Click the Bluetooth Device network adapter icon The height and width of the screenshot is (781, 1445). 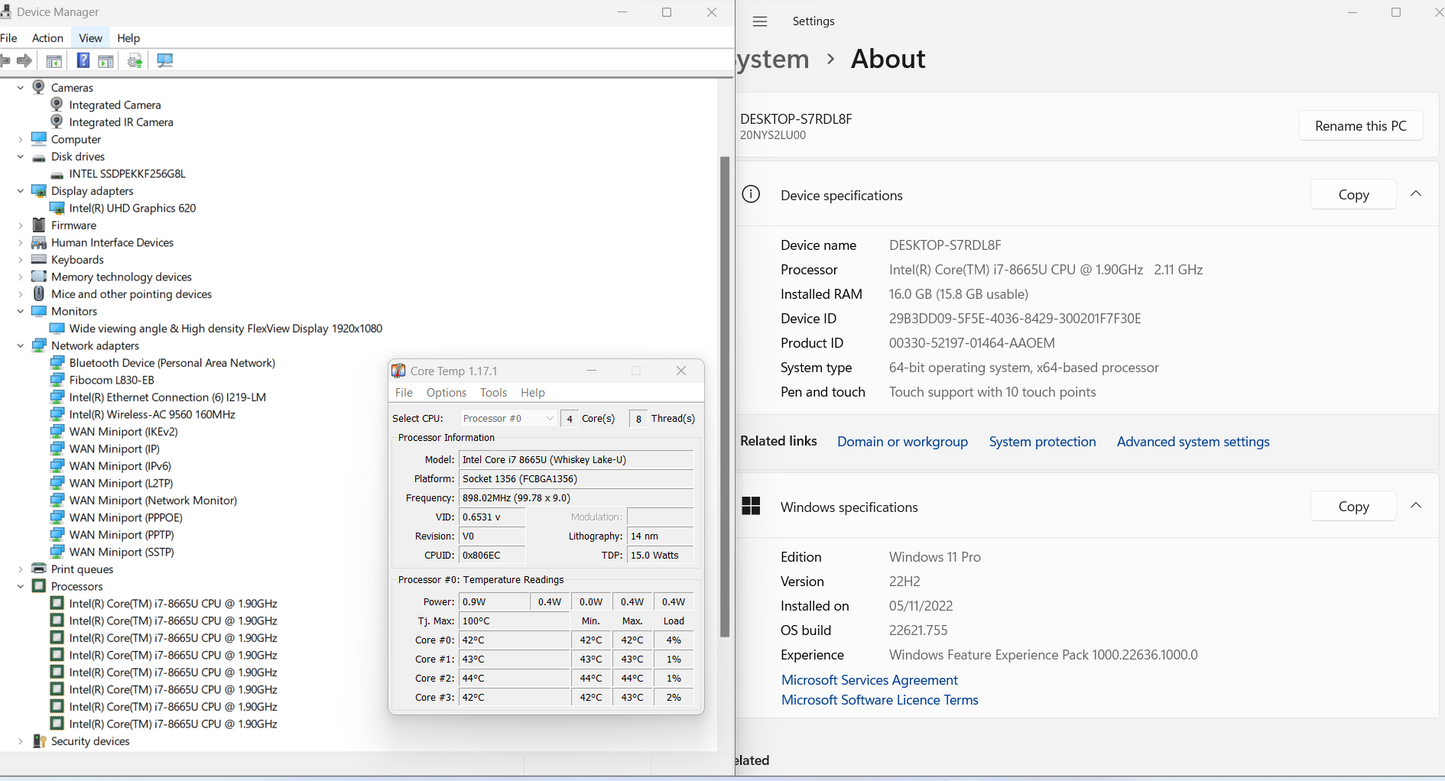pos(57,363)
